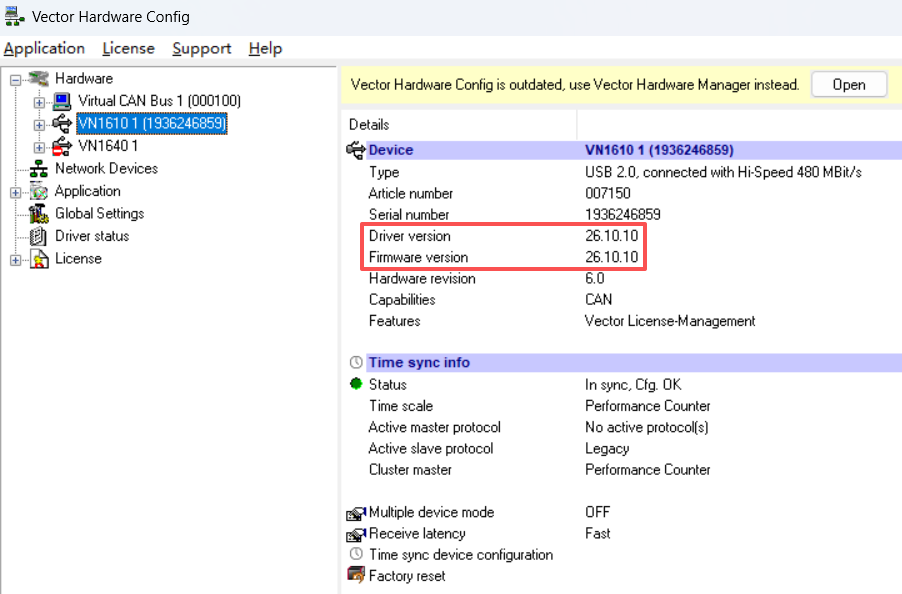Open the License menu
Viewport: 902px width, 594px height.
click(x=128, y=49)
